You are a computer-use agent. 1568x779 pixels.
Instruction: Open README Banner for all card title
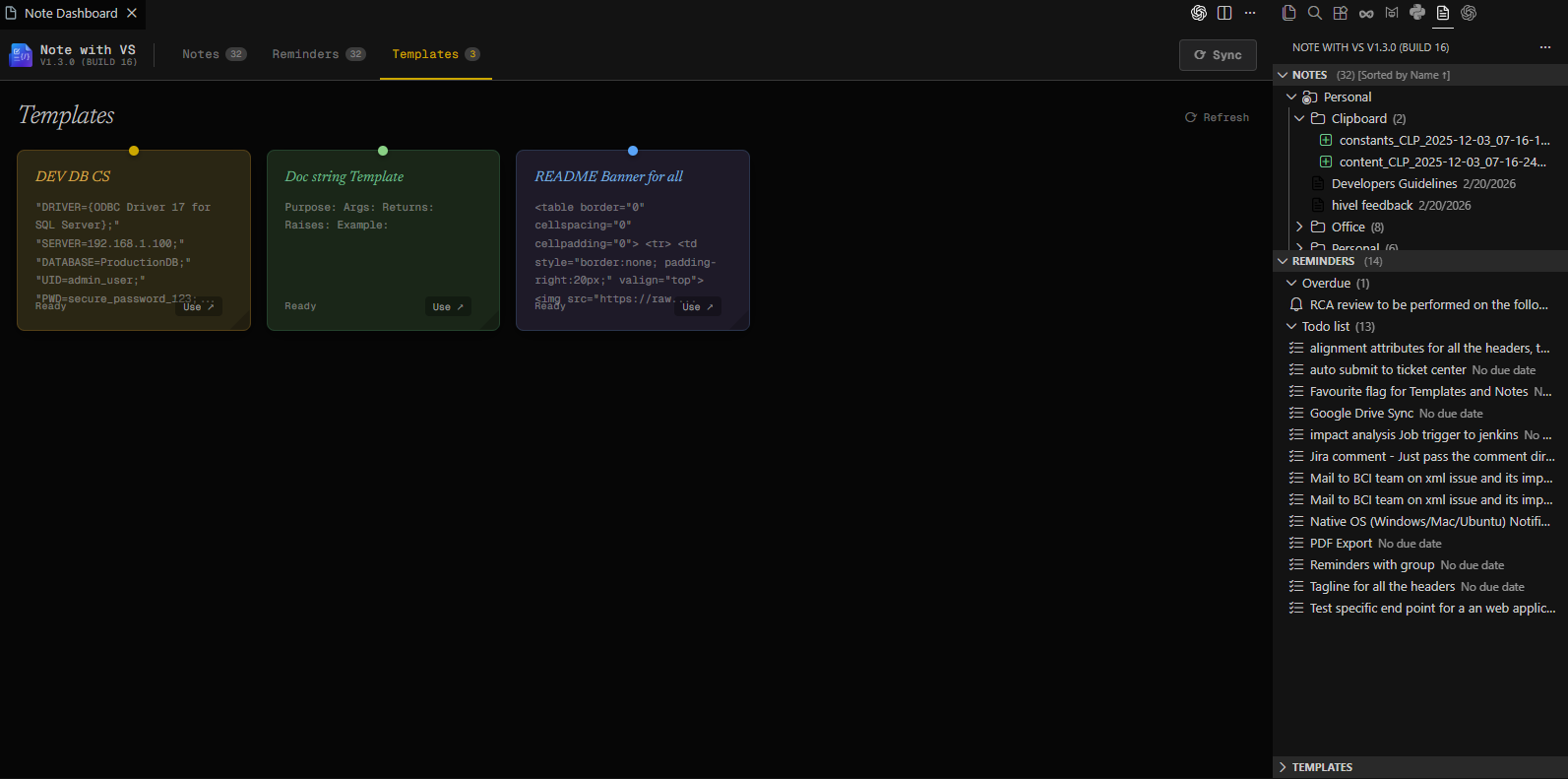coord(608,176)
